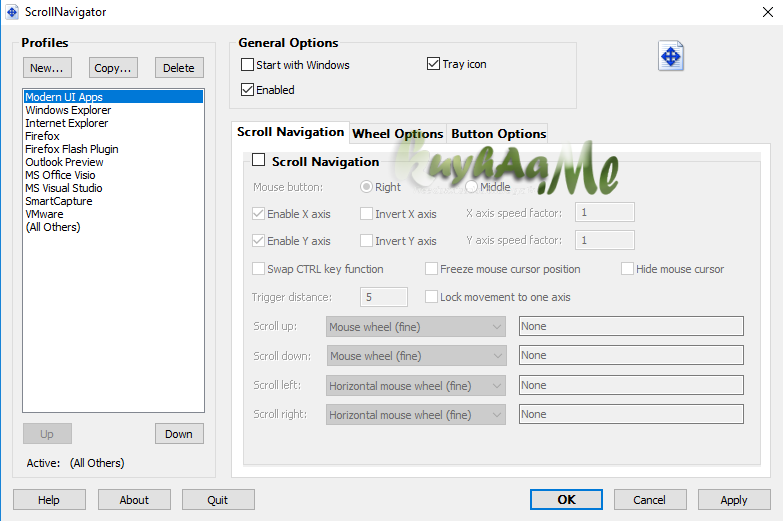
Task: Open the About dialog
Action: coord(134,500)
